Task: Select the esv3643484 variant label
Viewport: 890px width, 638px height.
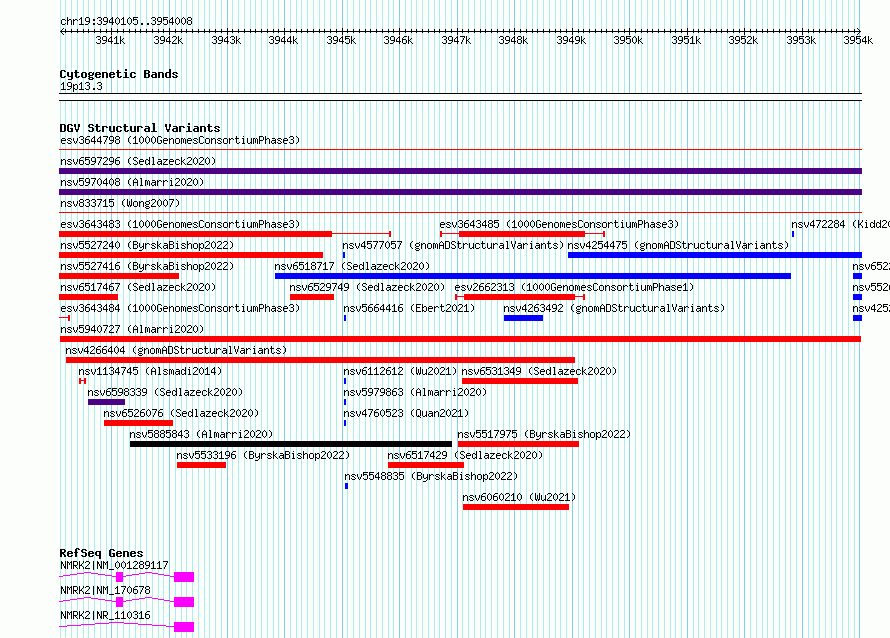Action: pyautogui.click(x=180, y=308)
